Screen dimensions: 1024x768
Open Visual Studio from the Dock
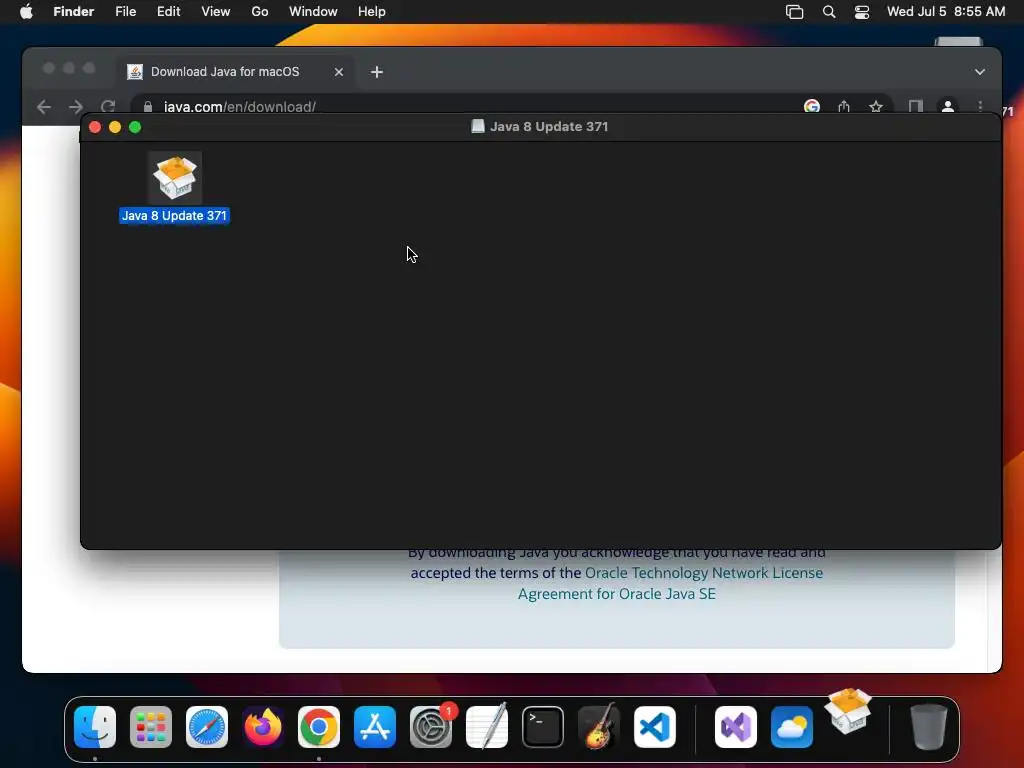[x=736, y=727]
